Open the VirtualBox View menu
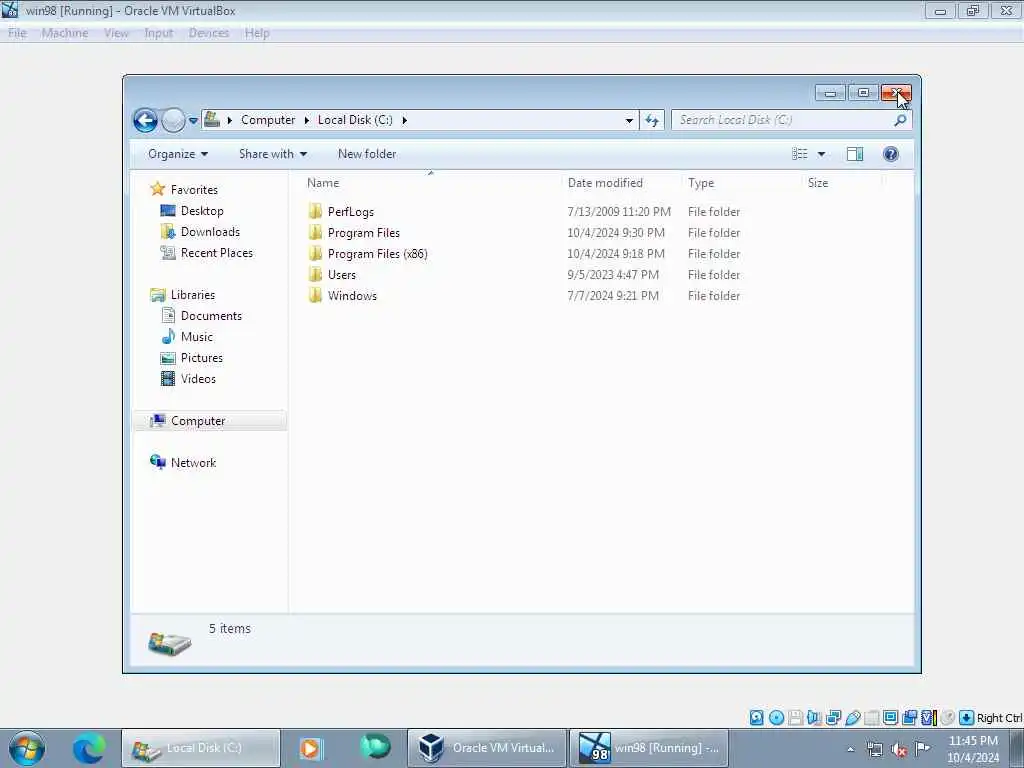 point(116,33)
